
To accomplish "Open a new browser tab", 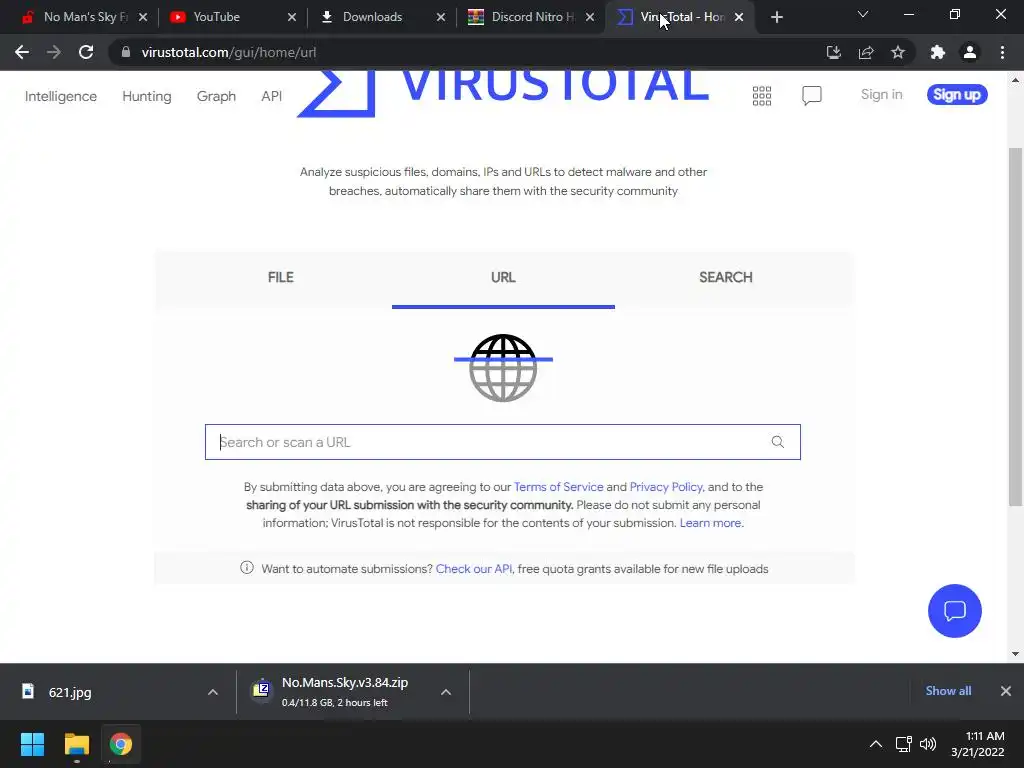I will [776, 17].
